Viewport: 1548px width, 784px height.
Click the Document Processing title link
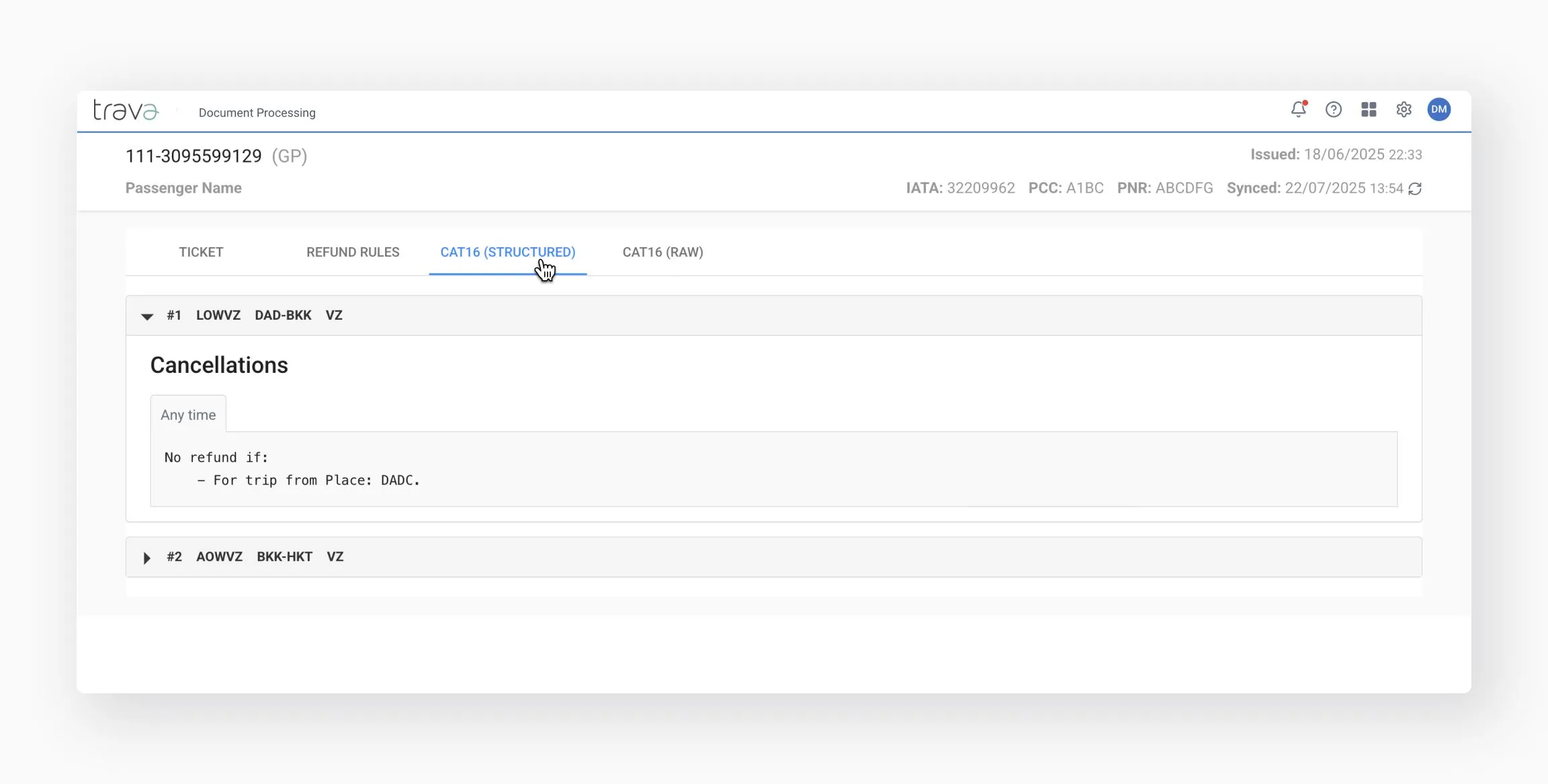(257, 113)
